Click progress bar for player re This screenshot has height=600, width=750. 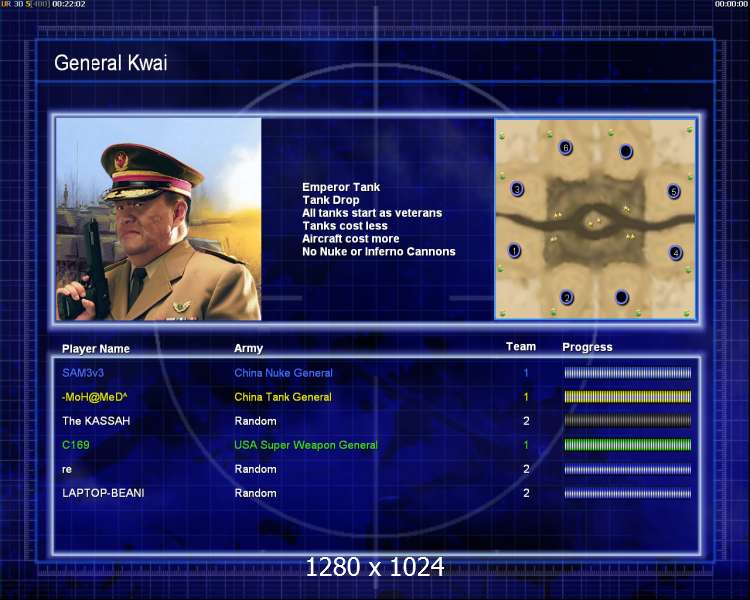628,469
